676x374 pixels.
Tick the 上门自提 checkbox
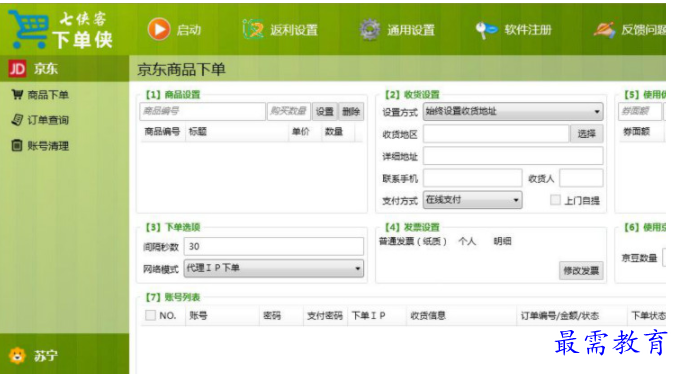point(555,199)
